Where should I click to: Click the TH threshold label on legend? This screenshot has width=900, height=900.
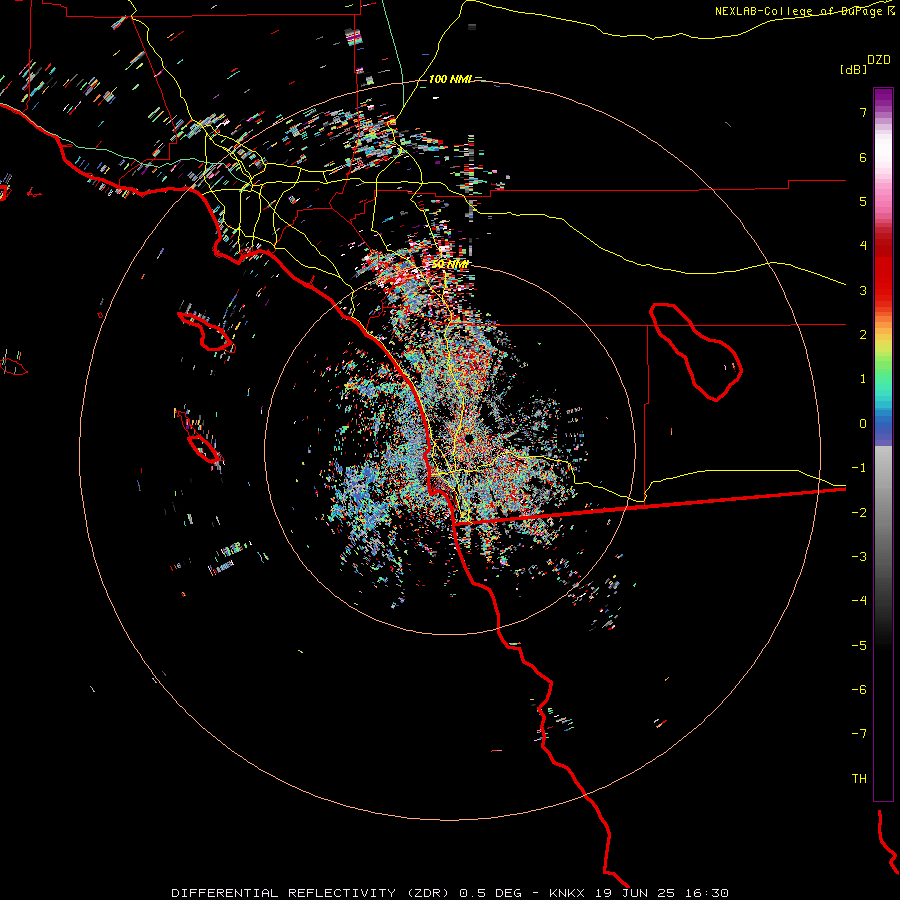tap(859, 779)
